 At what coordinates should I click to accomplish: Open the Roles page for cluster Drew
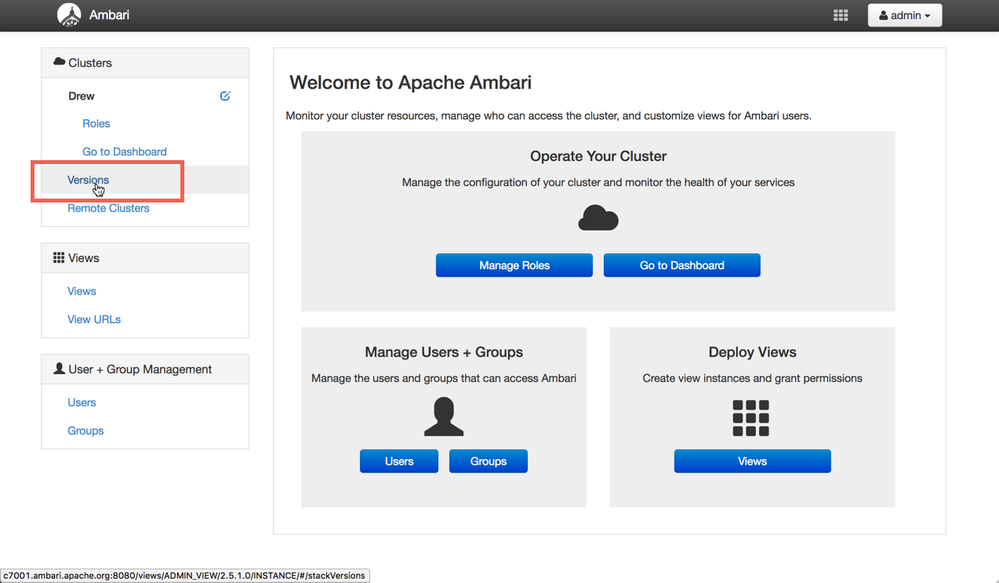point(96,123)
